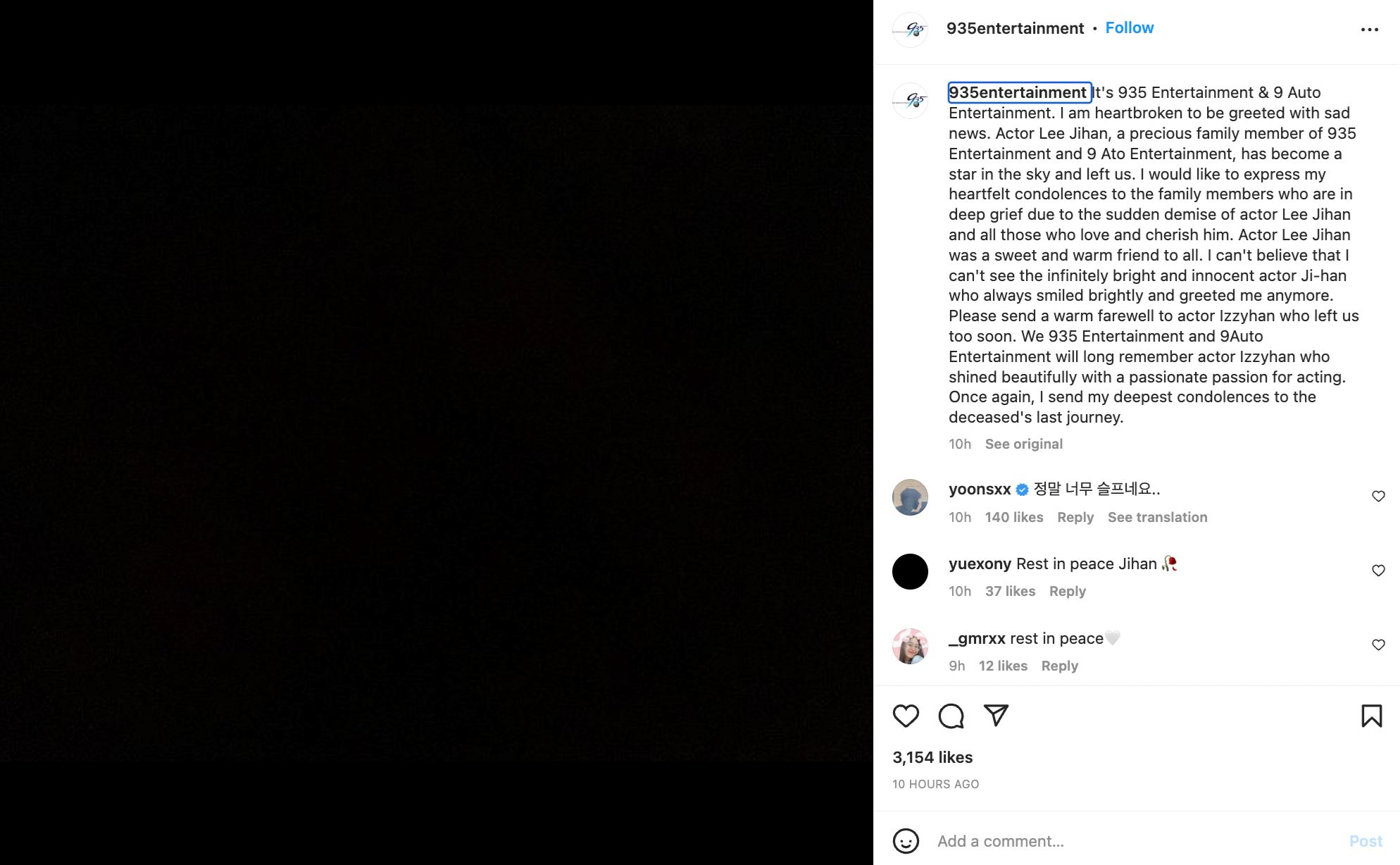
Task: Open yoonsxx's profile avatar
Action: coord(910,497)
